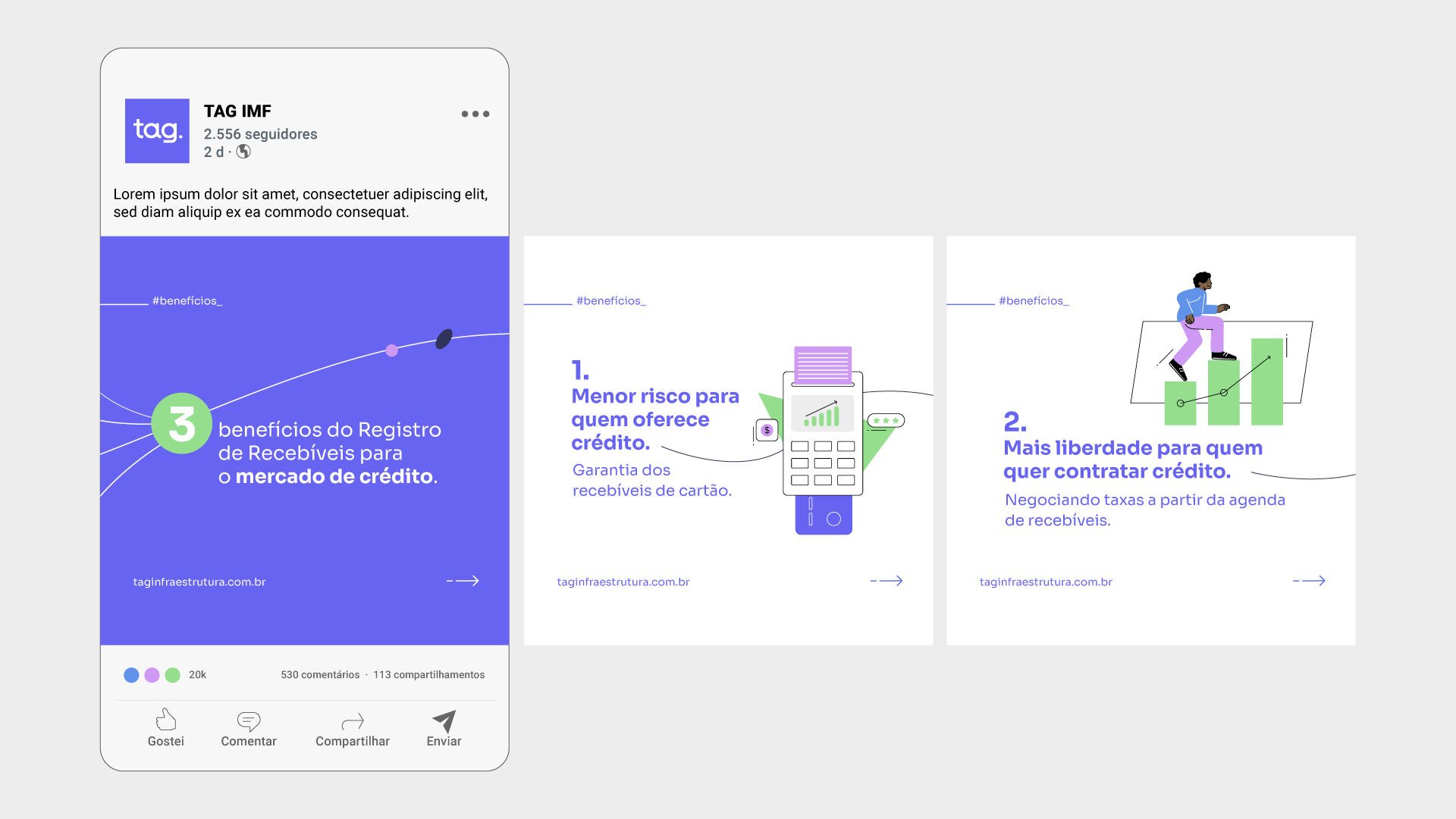The width and height of the screenshot is (1456, 819).
Task: Click the Gostei thumbs-up icon
Action: tap(165, 719)
